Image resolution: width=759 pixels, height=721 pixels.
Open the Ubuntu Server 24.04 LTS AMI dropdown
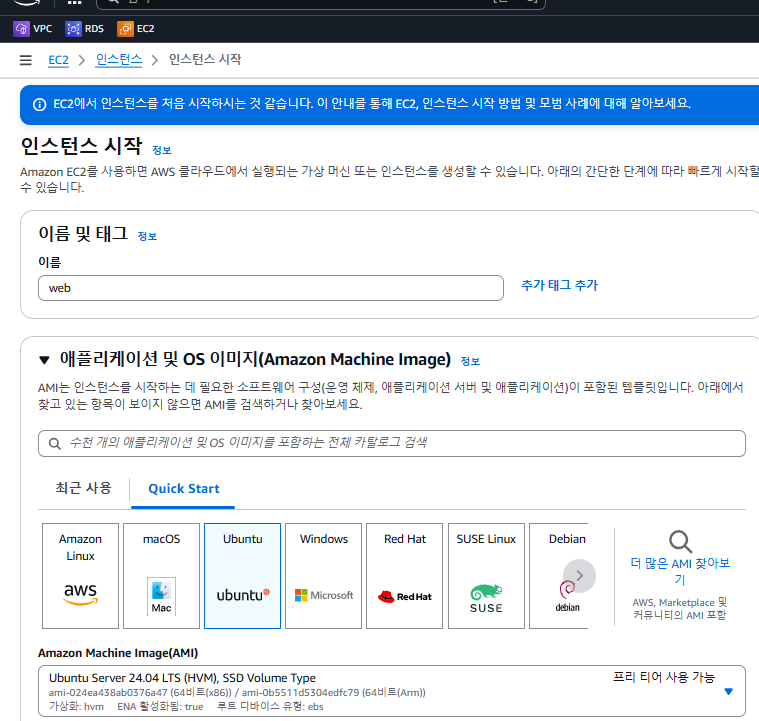(392, 691)
